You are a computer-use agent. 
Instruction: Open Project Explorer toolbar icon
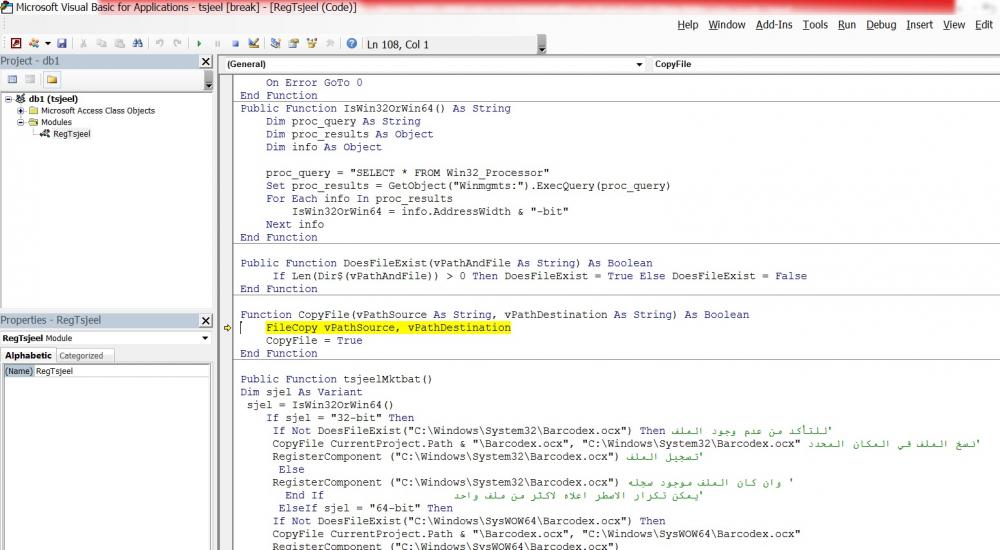point(276,44)
